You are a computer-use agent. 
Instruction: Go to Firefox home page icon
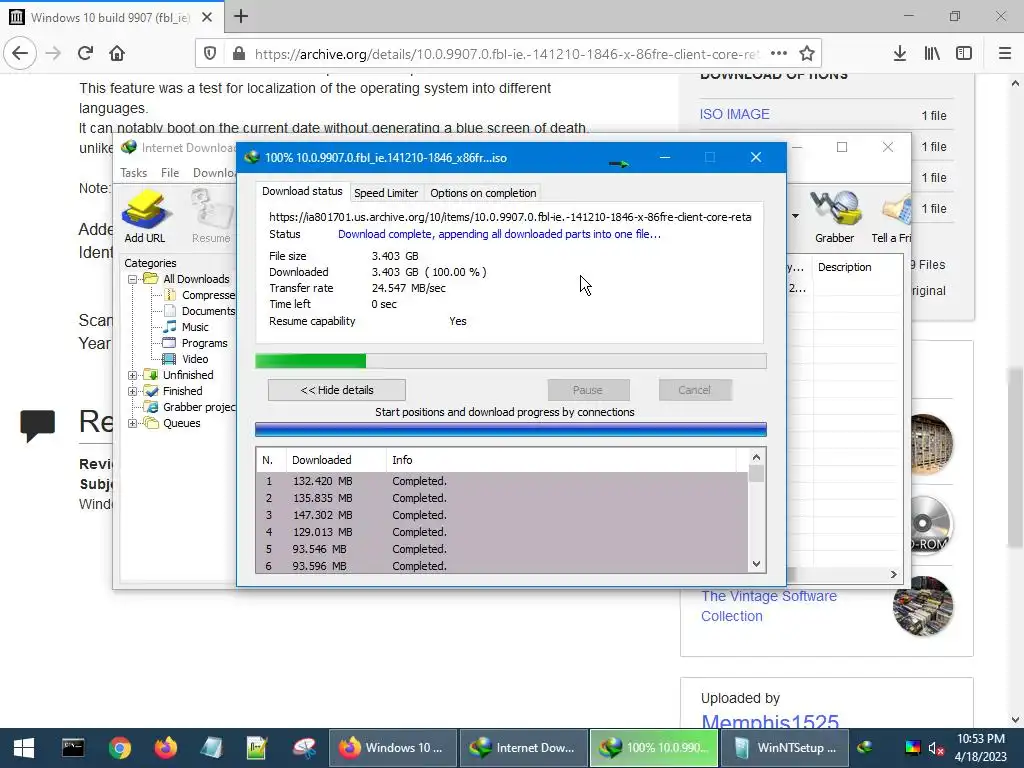pos(117,54)
